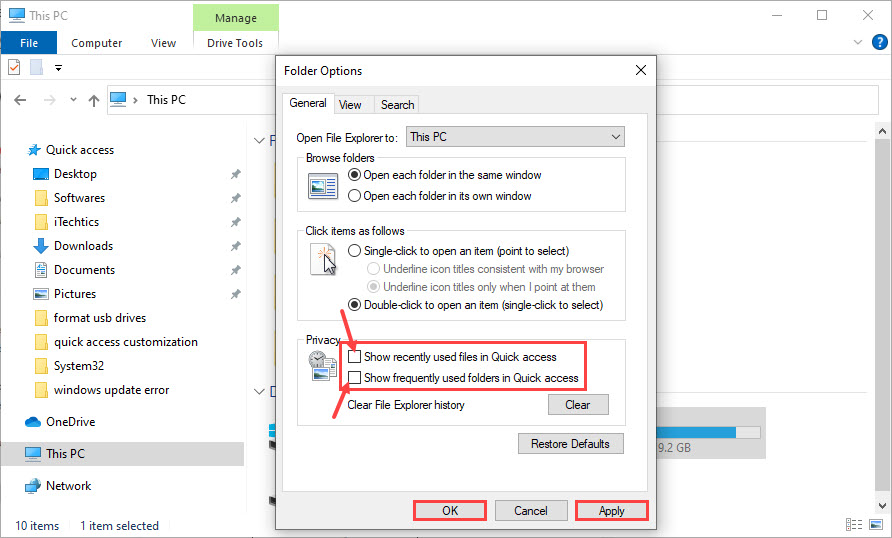
Task: Click the Cancel button
Action: (x=531, y=511)
